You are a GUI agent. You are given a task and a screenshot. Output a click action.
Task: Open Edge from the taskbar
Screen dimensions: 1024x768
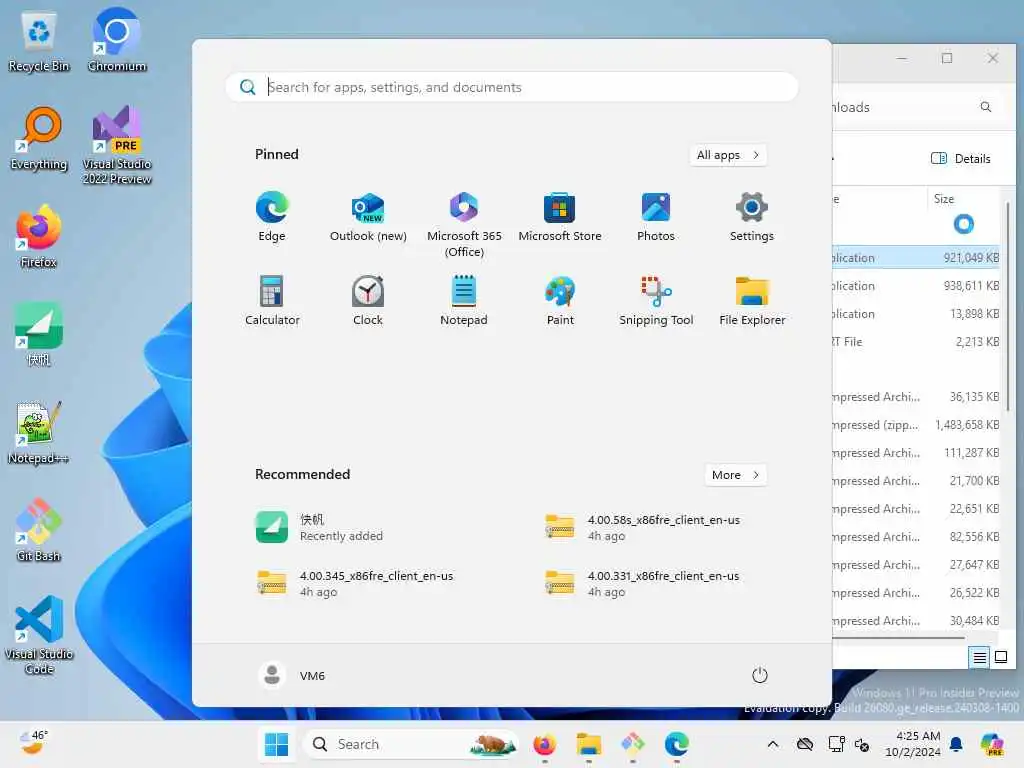[677, 744]
